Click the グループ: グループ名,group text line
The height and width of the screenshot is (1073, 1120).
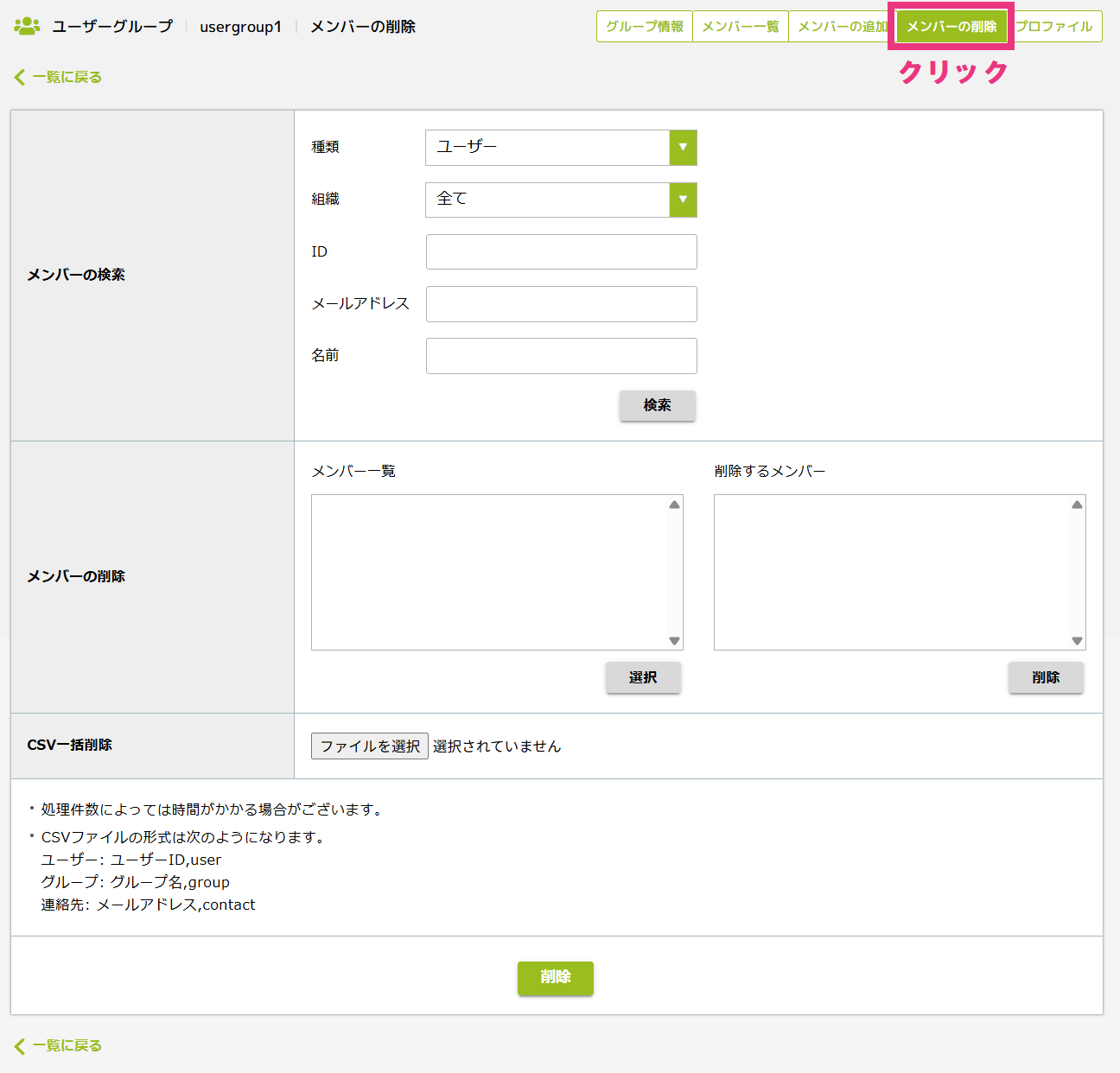coord(136,883)
